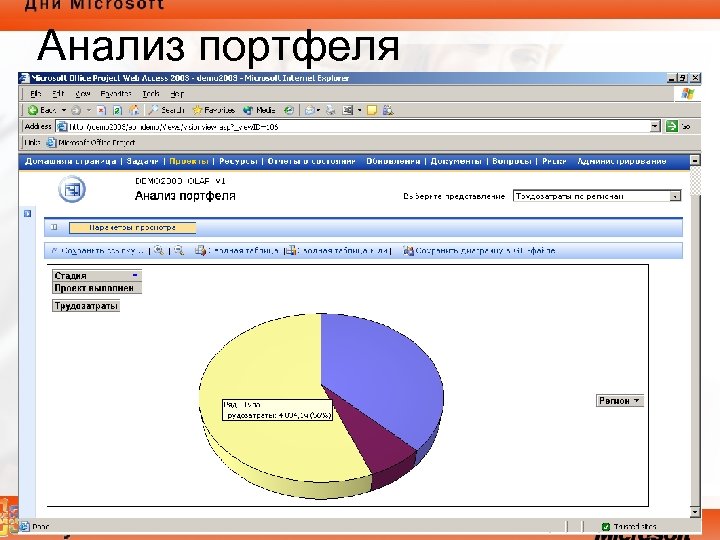
Task: Print the page using the printer icon
Action: coord(331,110)
